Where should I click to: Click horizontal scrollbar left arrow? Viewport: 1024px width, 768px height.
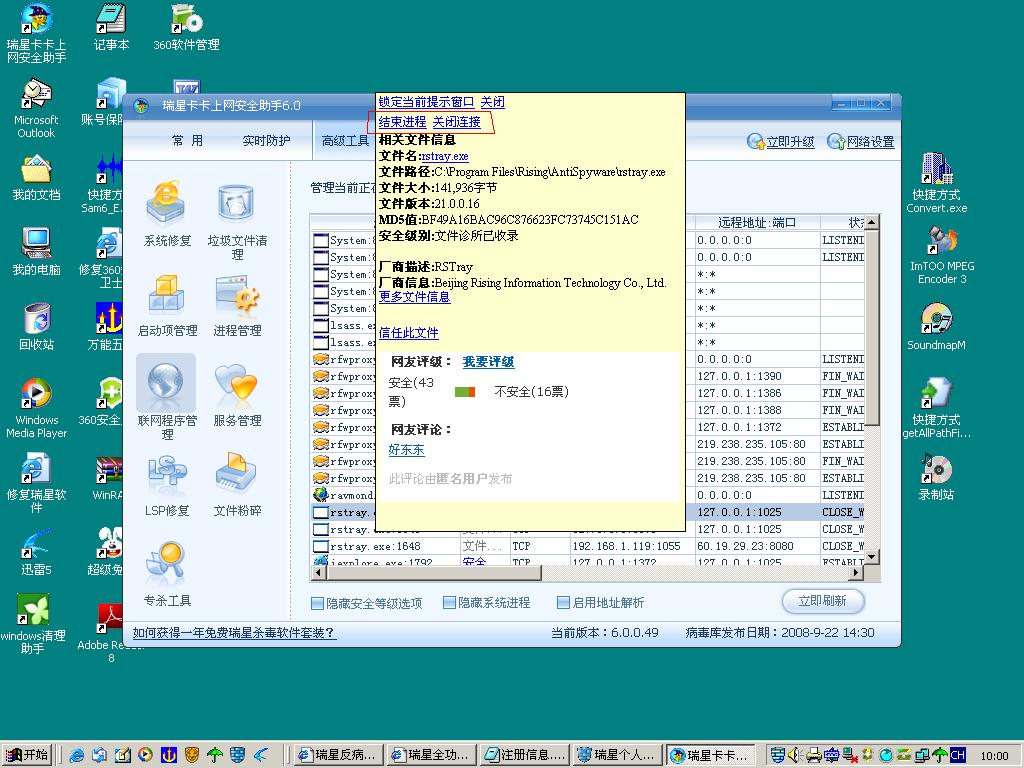click(x=318, y=573)
